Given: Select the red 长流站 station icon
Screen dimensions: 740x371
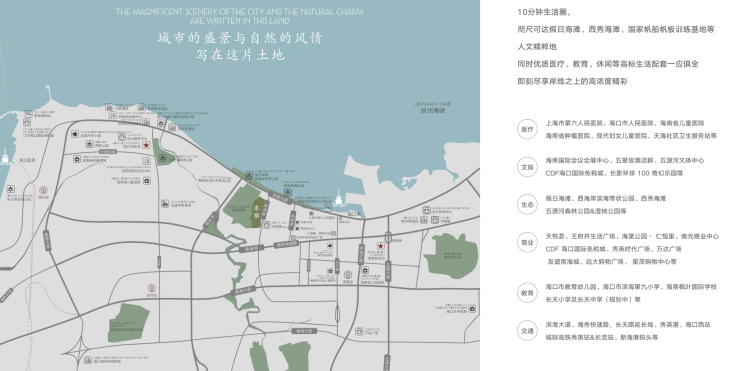Looking at the screenshot, I should point(151,287).
